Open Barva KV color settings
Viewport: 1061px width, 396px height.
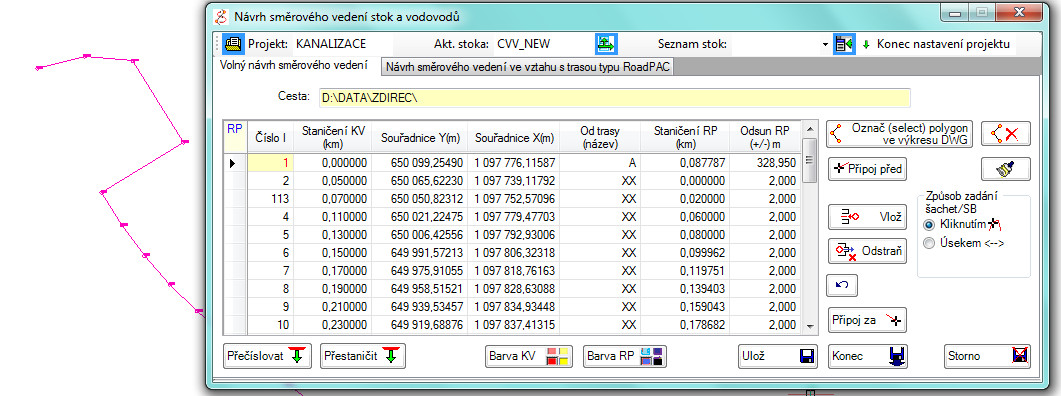click(528, 356)
